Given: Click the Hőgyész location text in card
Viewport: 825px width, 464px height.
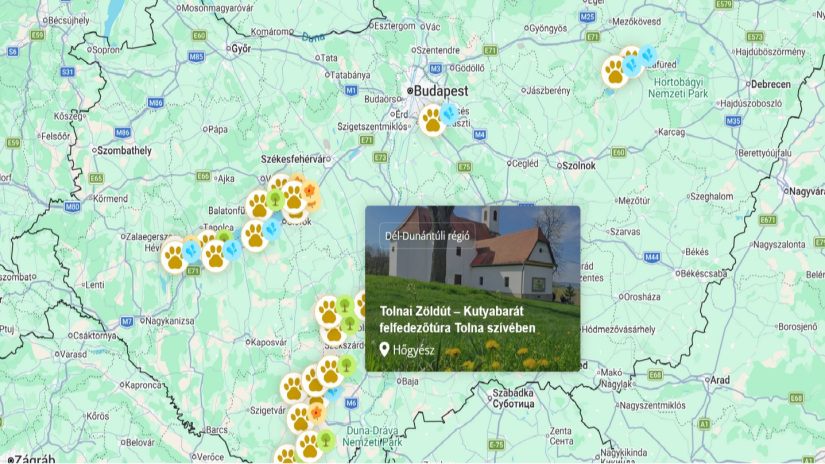Looking at the screenshot, I should pyautogui.click(x=414, y=350).
